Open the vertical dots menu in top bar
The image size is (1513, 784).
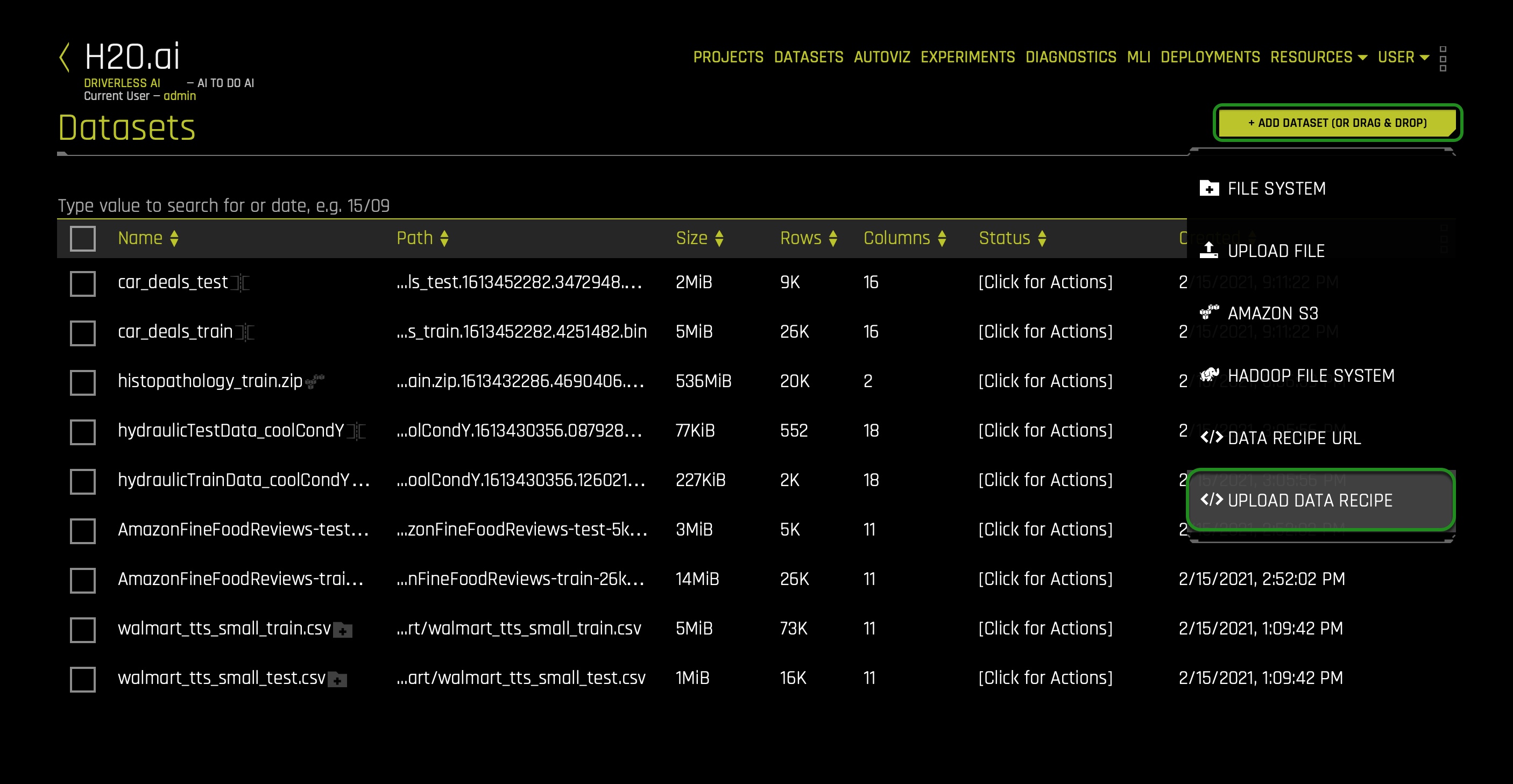tap(1443, 59)
